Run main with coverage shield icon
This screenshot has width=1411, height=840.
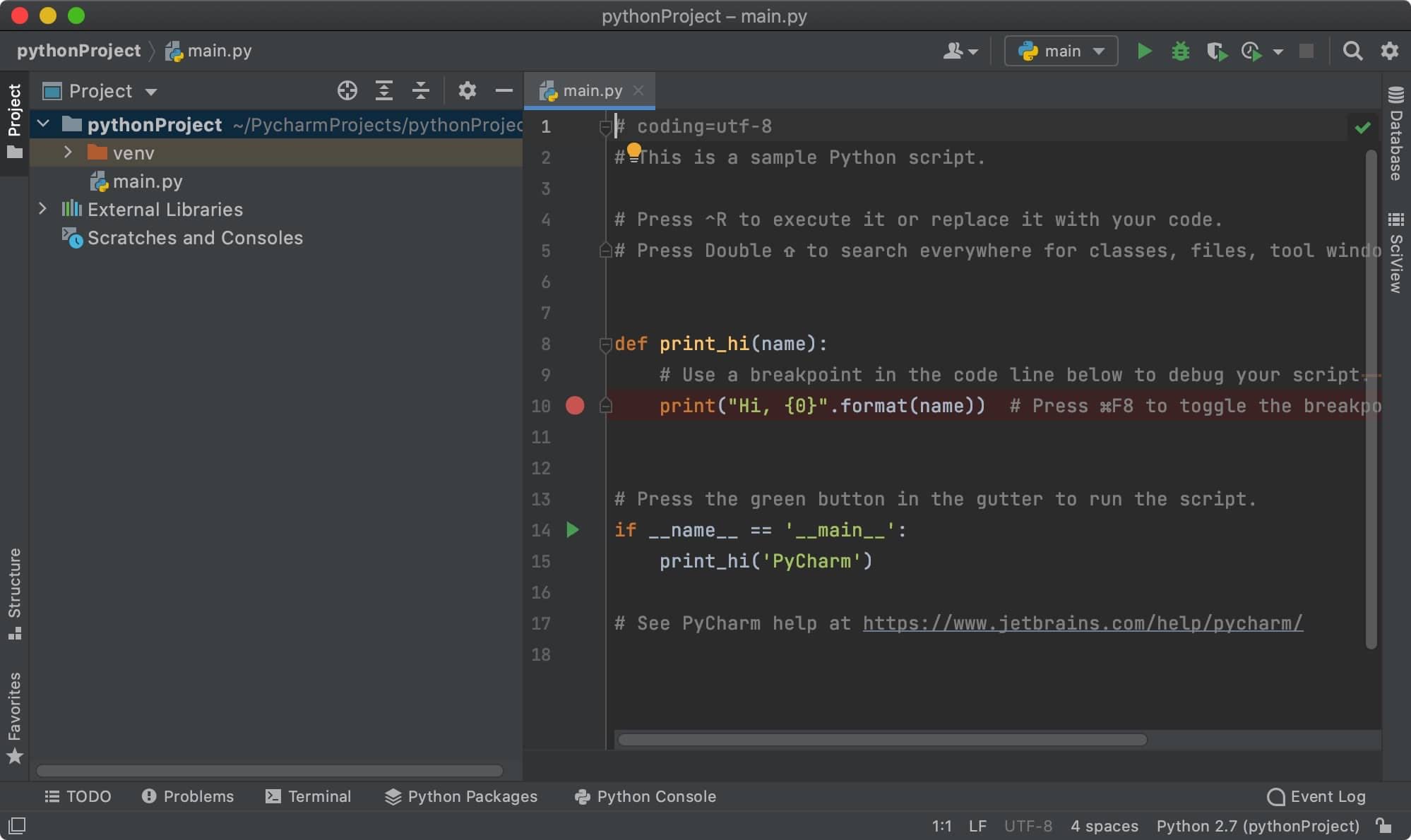click(x=1216, y=51)
